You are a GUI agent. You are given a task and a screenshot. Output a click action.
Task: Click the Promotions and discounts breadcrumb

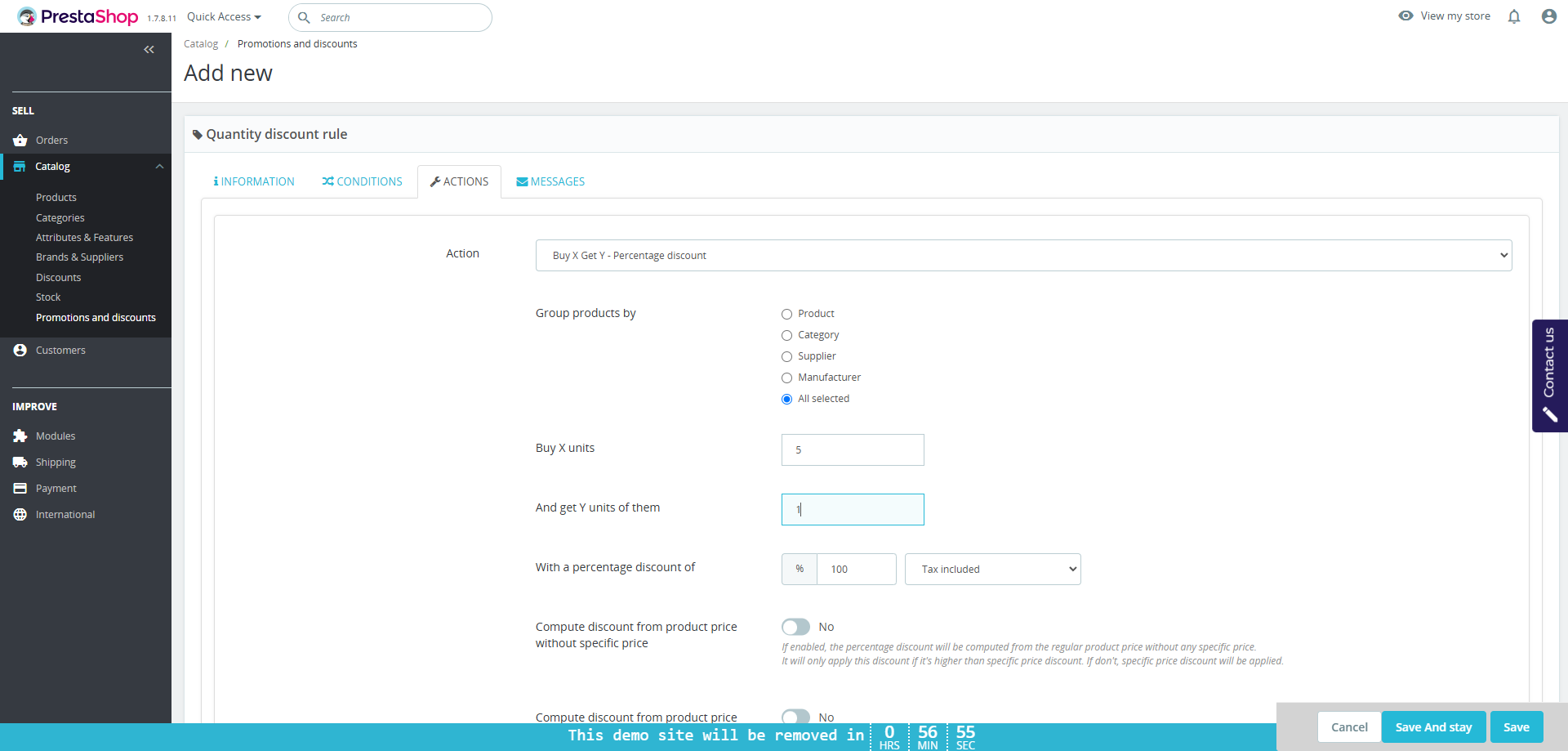(x=297, y=44)
